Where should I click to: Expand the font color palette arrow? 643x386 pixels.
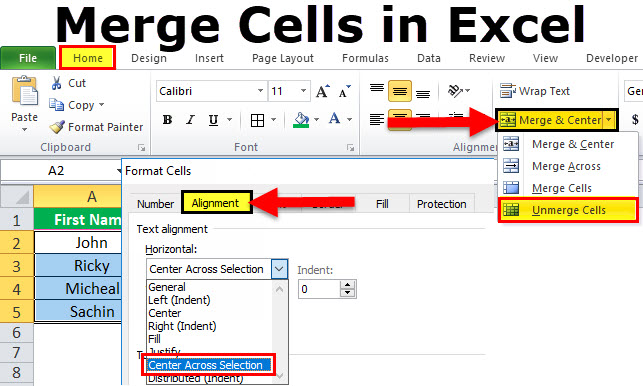coord(349,120)
